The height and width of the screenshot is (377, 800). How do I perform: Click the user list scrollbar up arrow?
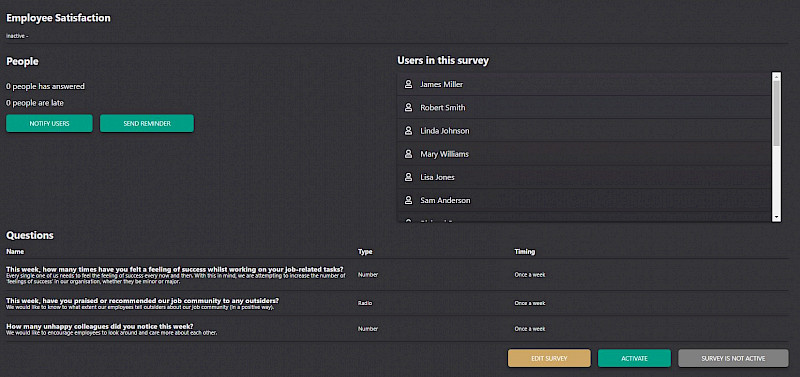pyautogui.click(x=777, y=77)
